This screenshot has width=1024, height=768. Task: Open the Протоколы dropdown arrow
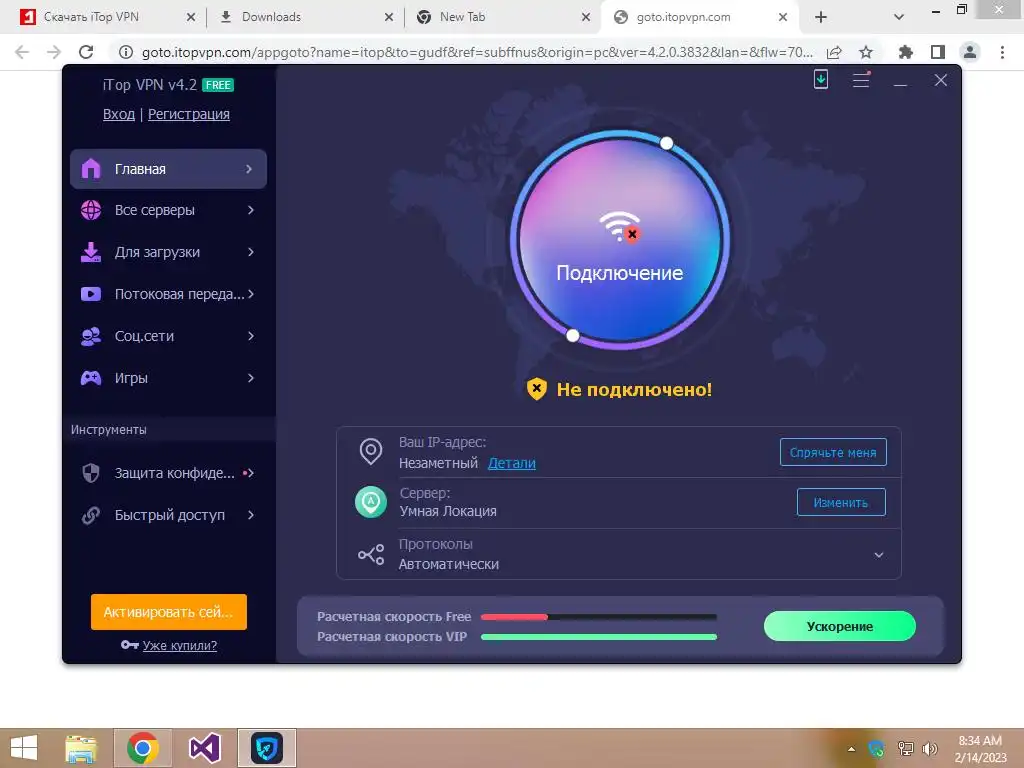(x=879, y=555)
